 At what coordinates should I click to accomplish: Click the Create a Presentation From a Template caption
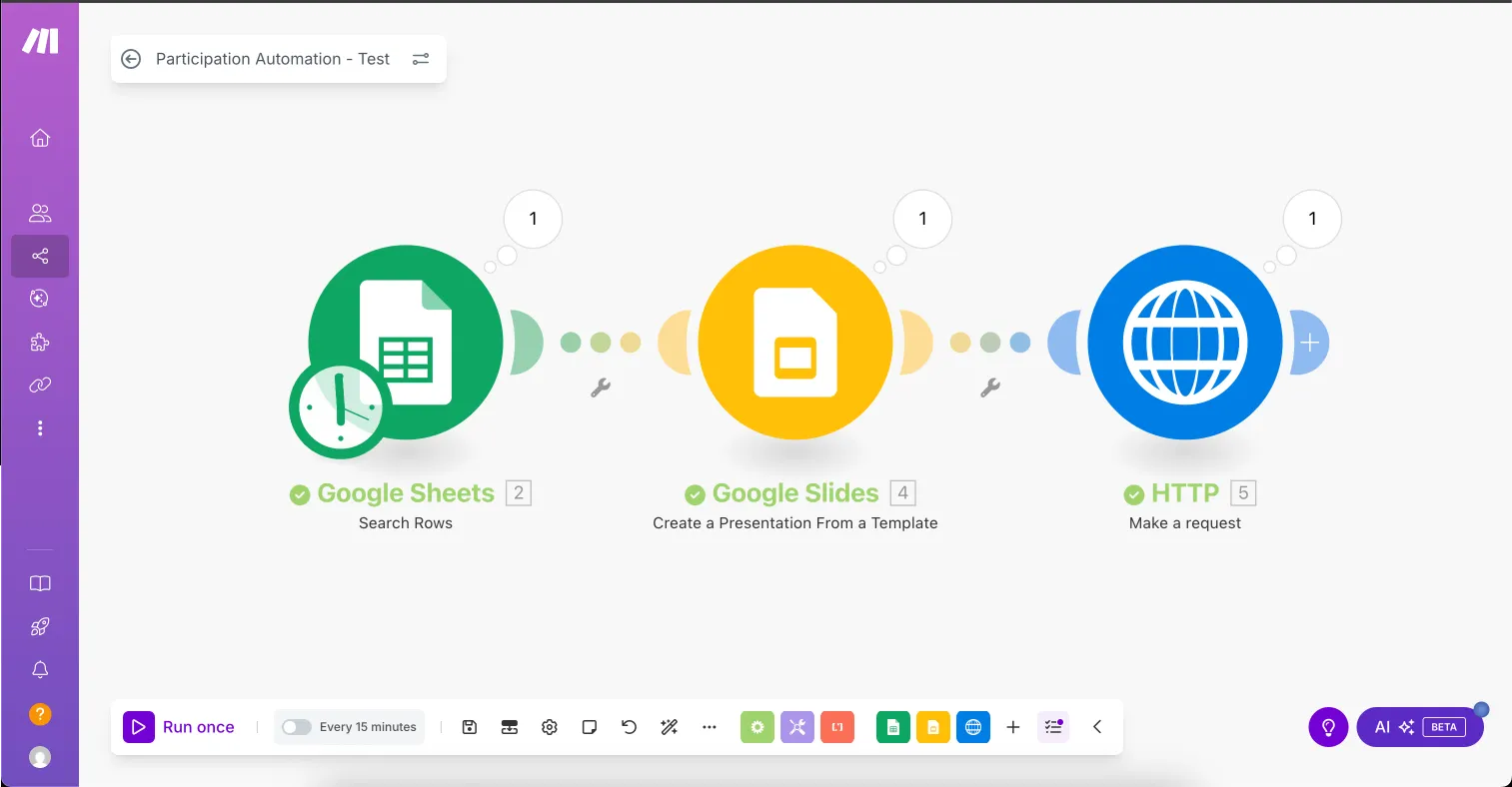click(x=795, y=523)
